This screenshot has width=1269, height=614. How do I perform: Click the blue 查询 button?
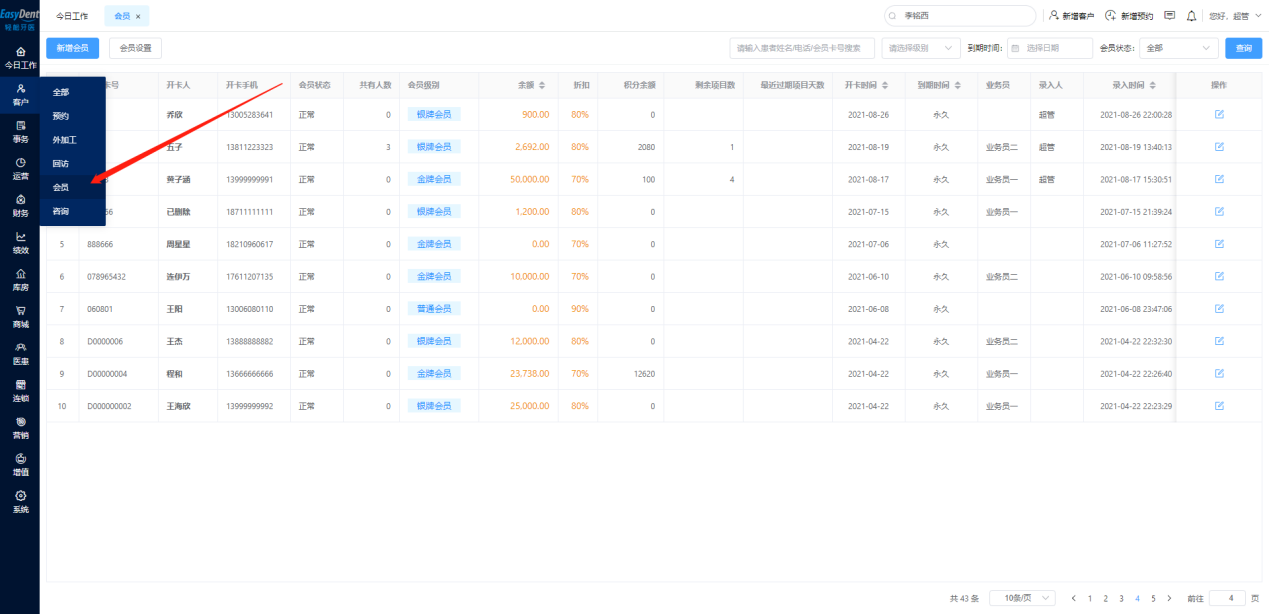point(1243,48)
